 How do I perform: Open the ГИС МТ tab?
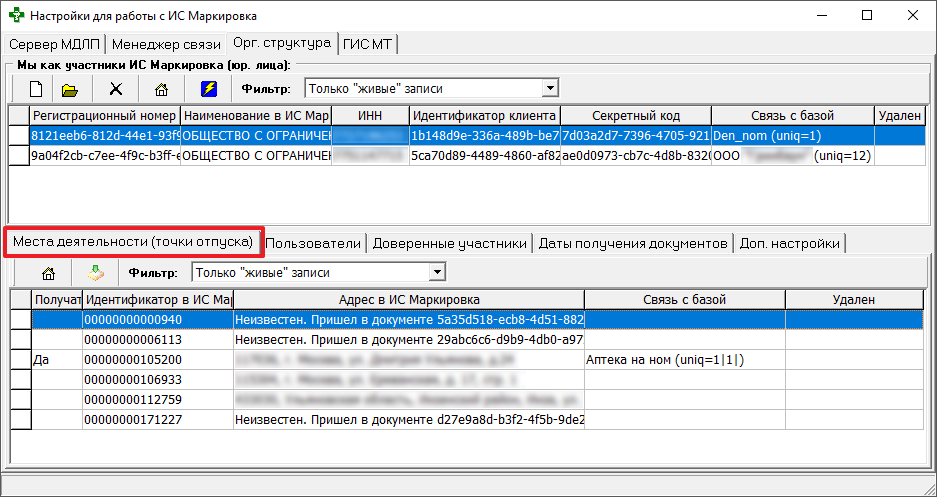point(368,44)
